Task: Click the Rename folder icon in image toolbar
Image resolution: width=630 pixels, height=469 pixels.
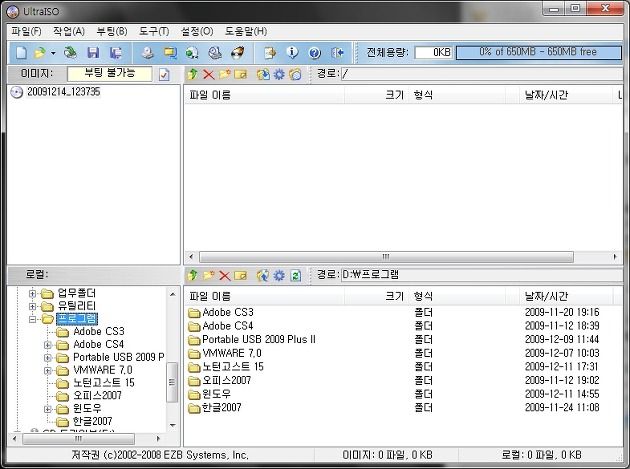Action: pyautogui.click(x=241, y=74)
